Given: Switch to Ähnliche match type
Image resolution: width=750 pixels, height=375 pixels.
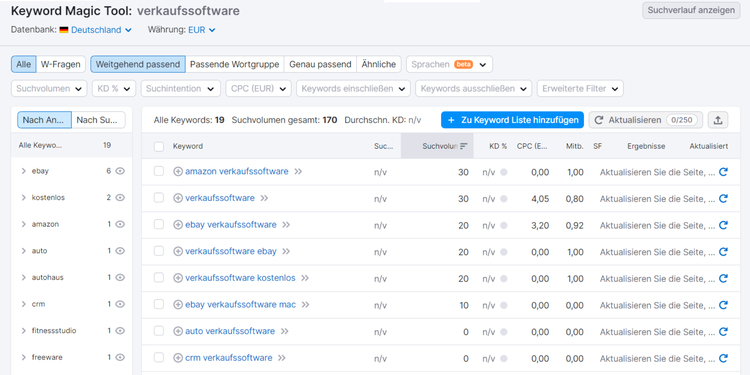Looking at the screenshot, I should pyautogui.click(x=379, y=64).
